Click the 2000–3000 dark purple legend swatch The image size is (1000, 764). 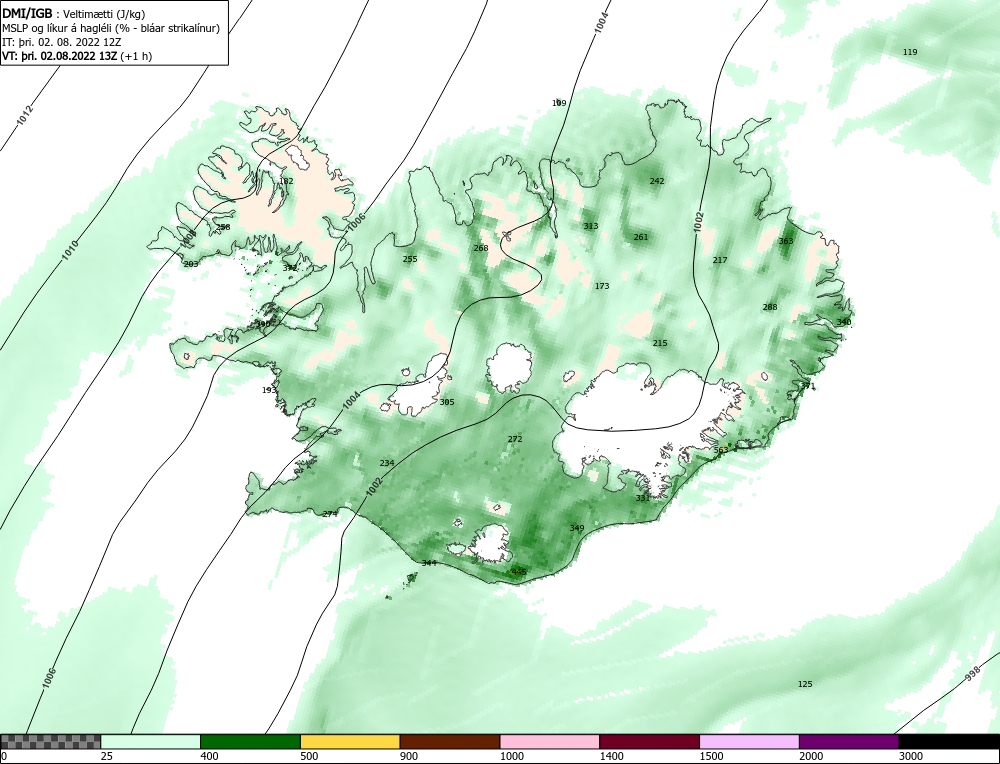click(x=849, y=741)
